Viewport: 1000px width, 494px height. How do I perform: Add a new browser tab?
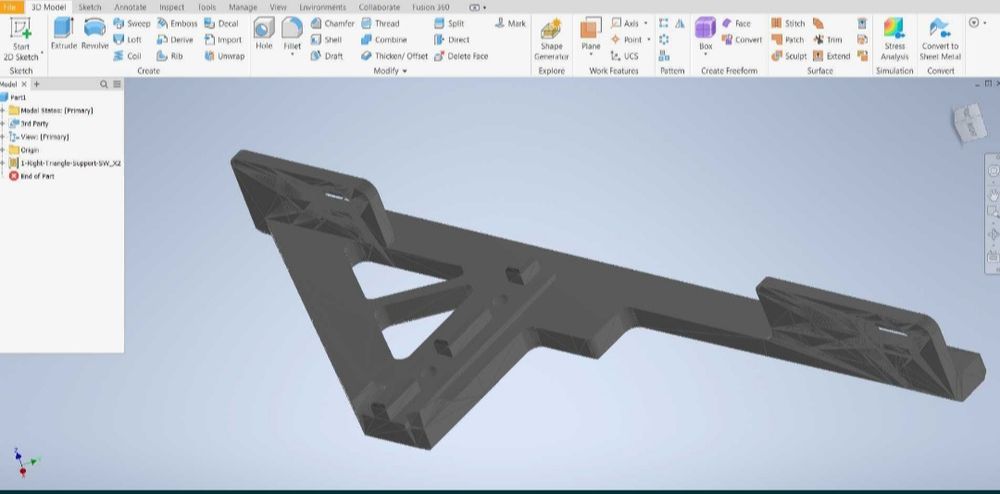(x=36, y=84)
